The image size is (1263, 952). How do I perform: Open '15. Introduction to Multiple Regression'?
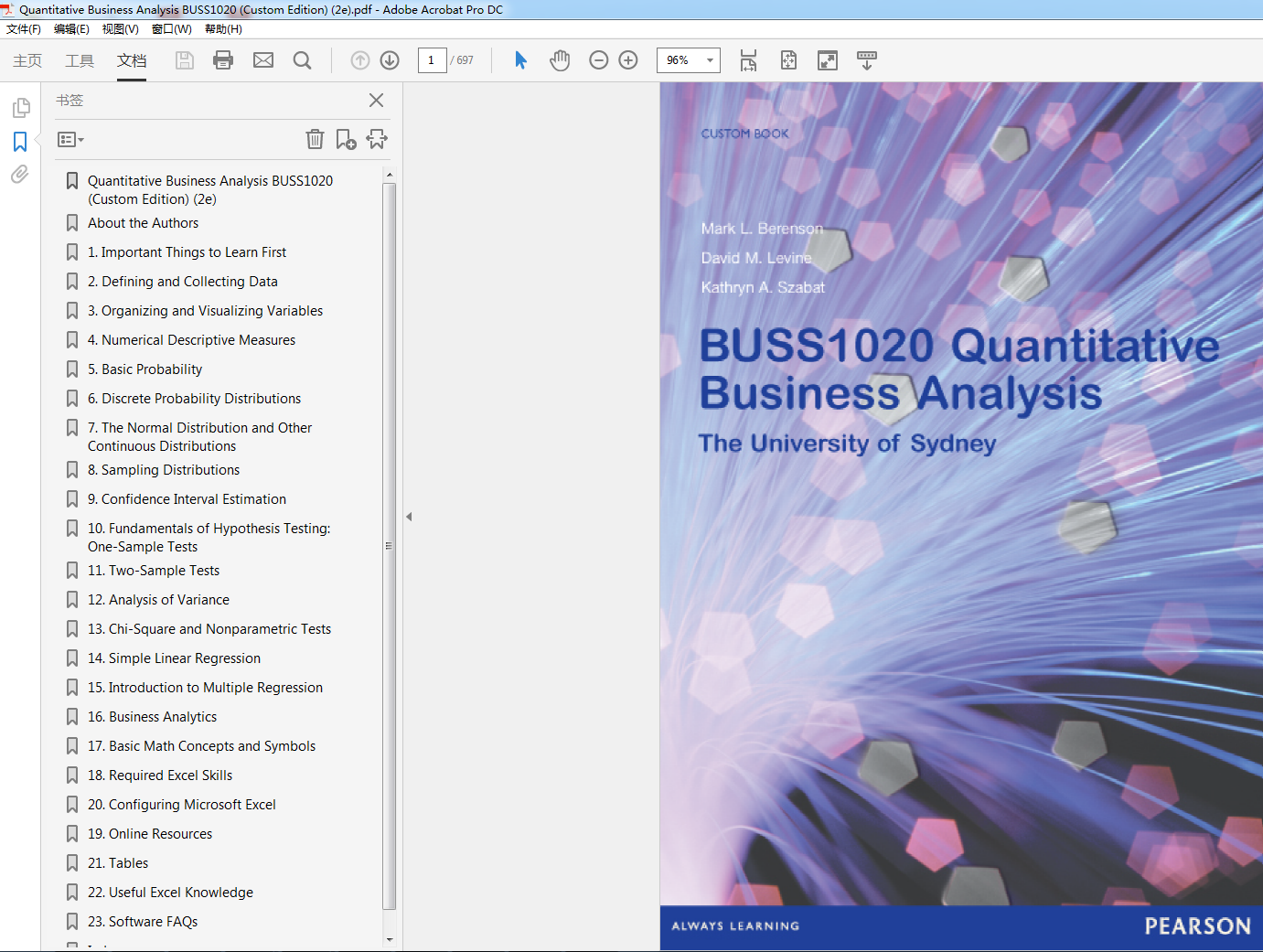tap(205, 688)
